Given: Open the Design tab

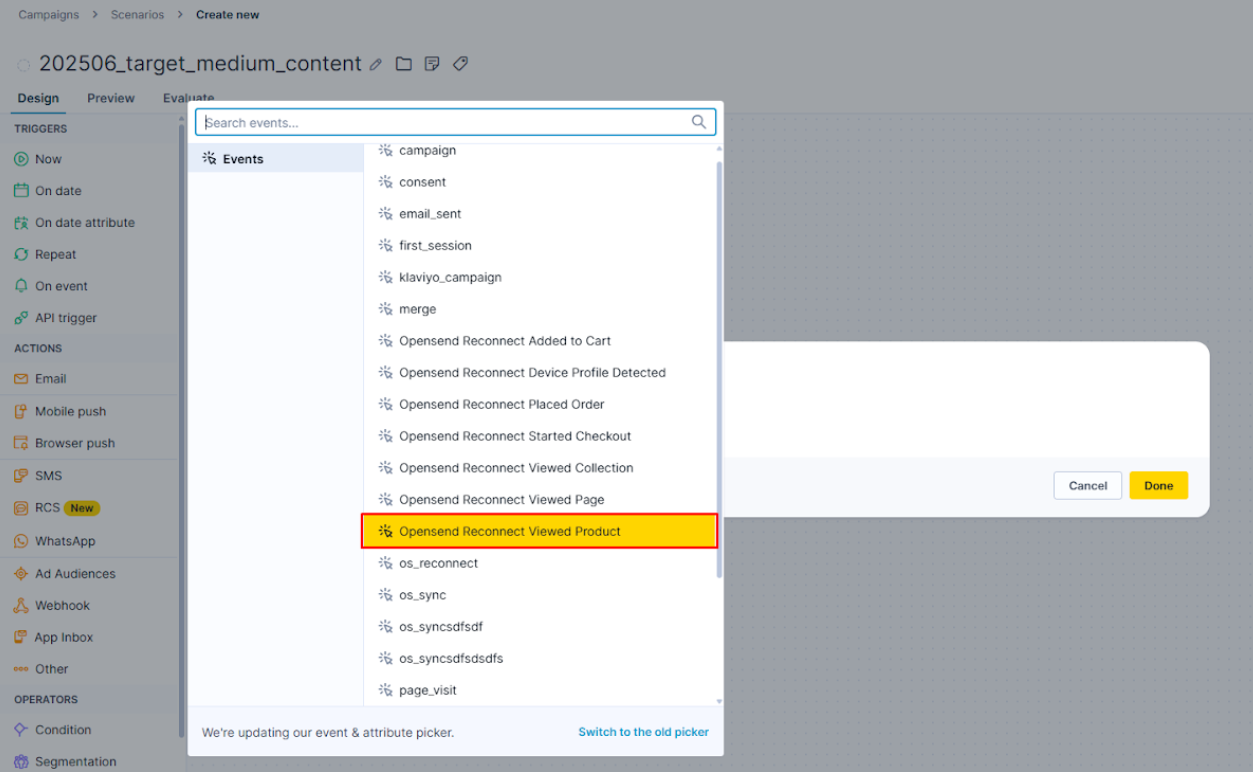Looking at the screenshot, I should tap(38, 98).
